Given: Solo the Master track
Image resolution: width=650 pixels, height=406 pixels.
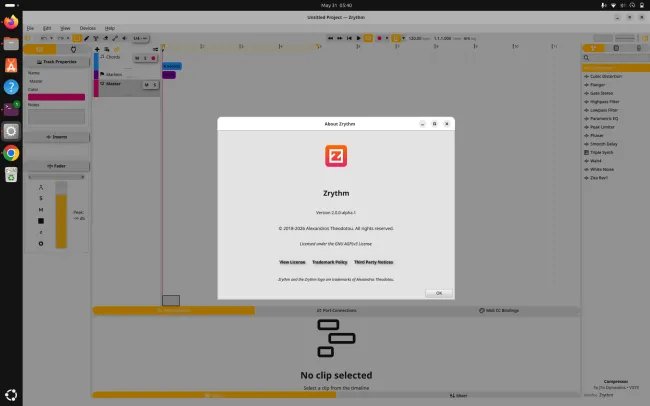Looking at the screenshot, I should tap(155, 85).
